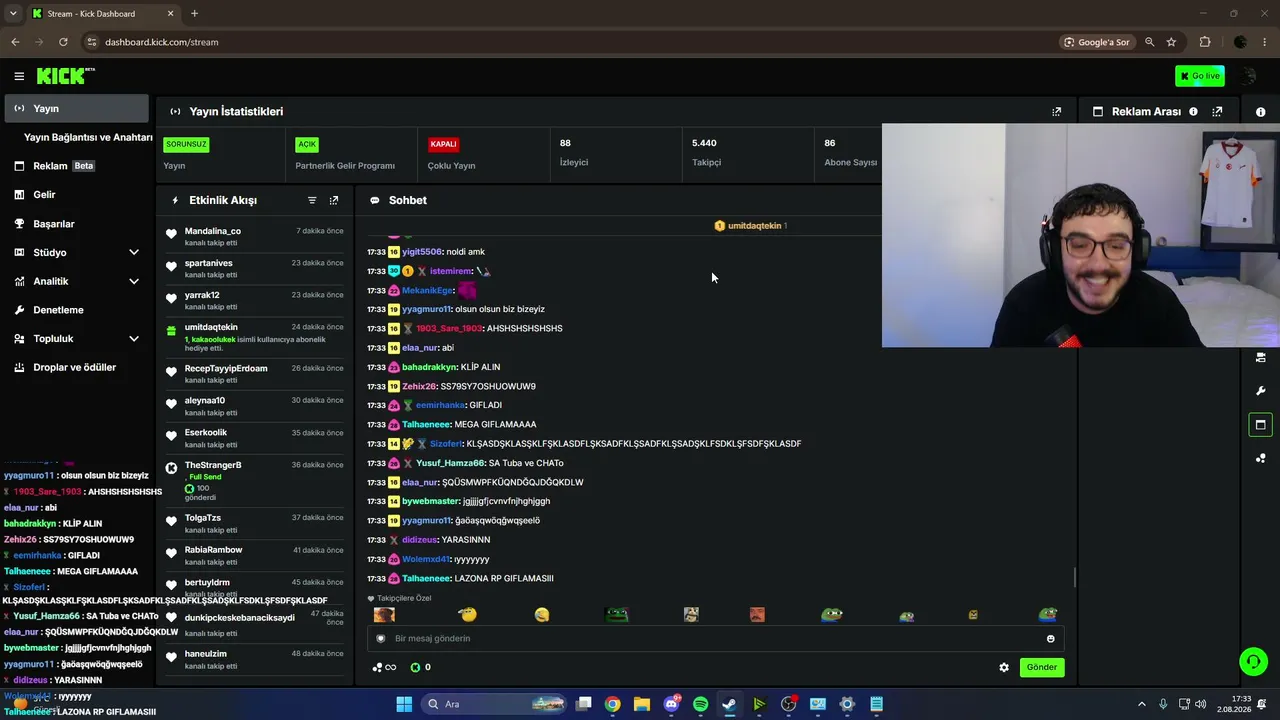1280x720 pixels.
Task: Click the SORUNSUZ stream status badge
Action: (185, 144)
